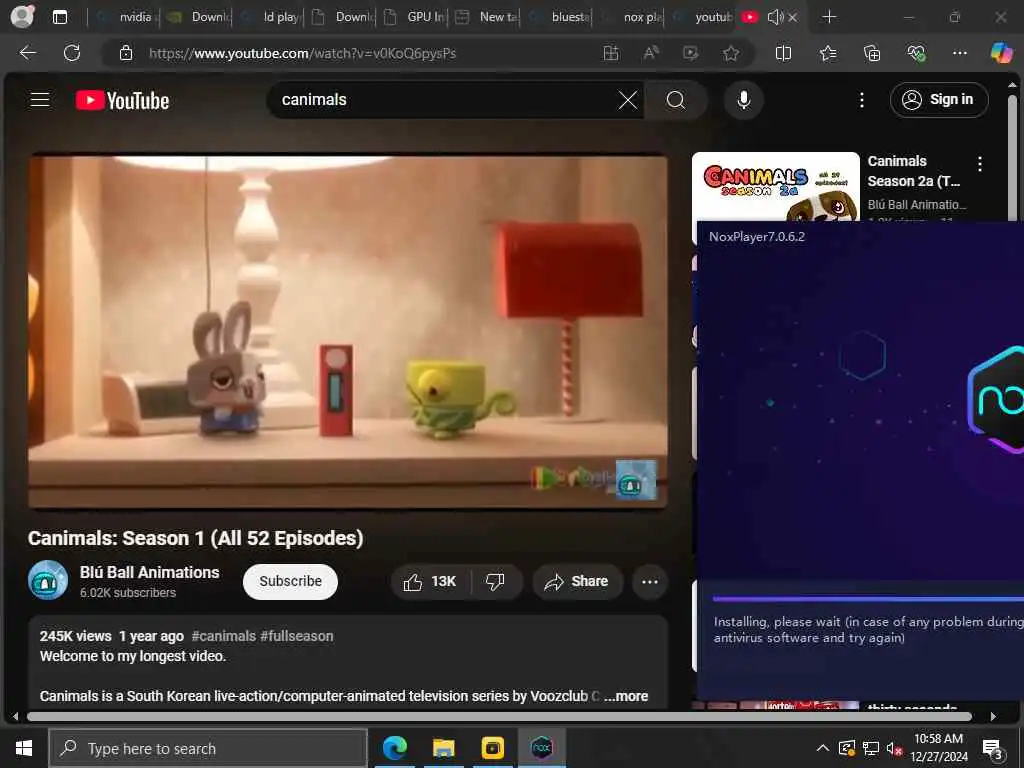Start voice search with the microphone

(743, 101)
